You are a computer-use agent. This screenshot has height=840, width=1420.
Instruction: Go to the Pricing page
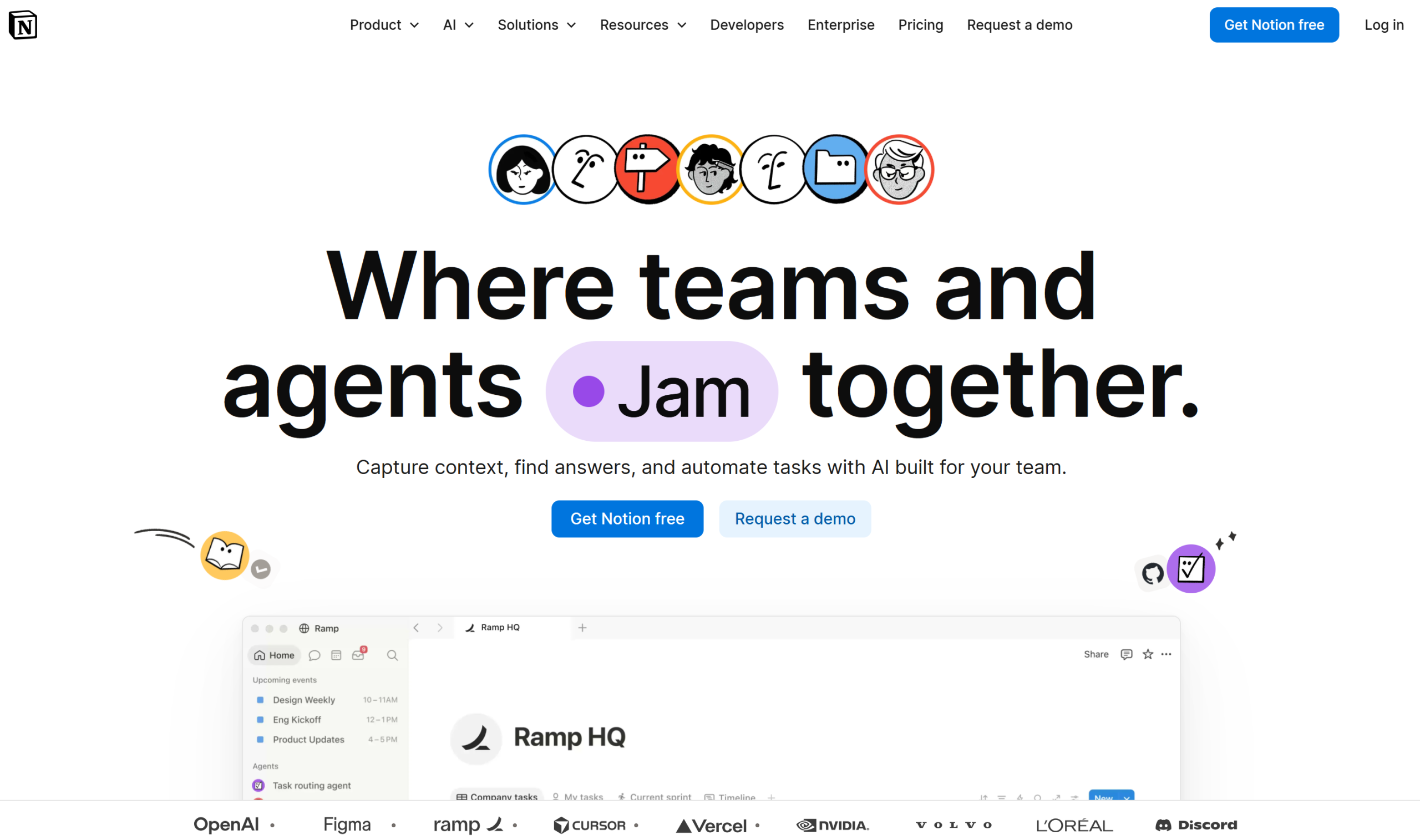921,25
